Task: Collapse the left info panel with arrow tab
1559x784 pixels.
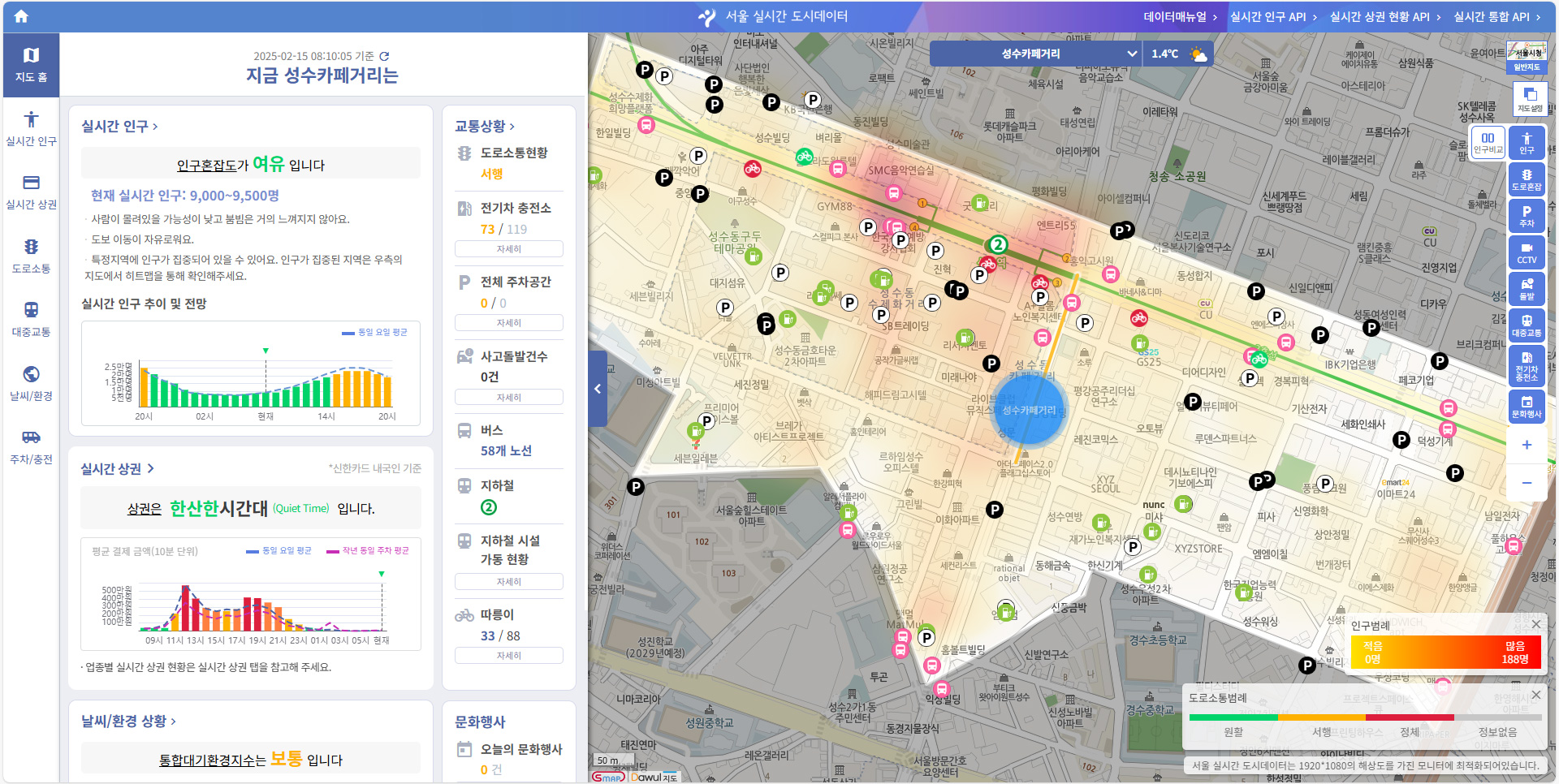Action: (x=598, y=389)
